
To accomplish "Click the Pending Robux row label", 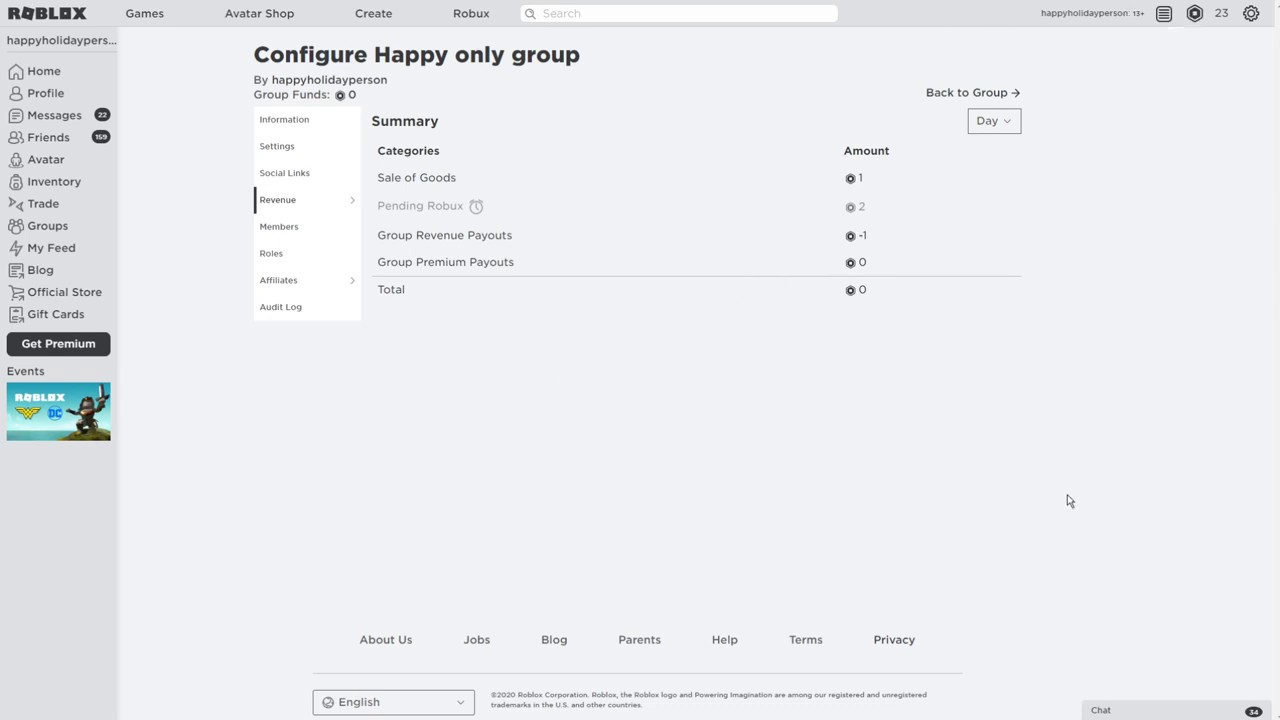I will pos(420,206).
